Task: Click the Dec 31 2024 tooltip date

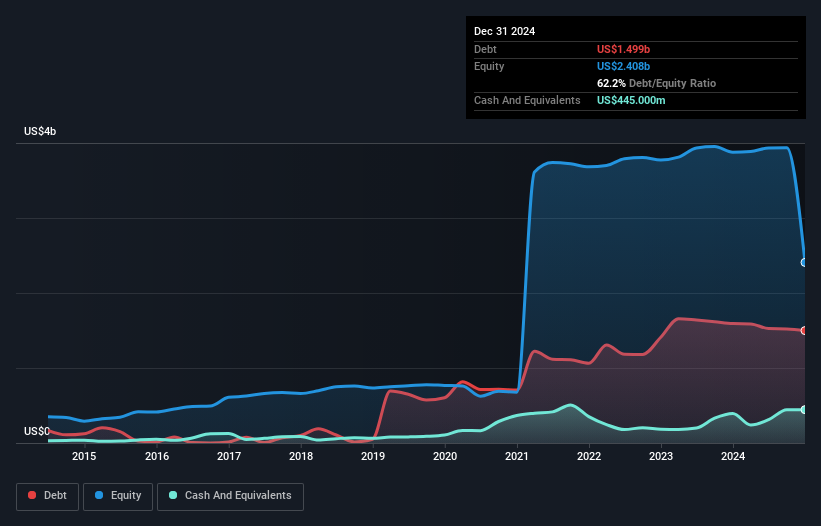Action: [504, 31]
